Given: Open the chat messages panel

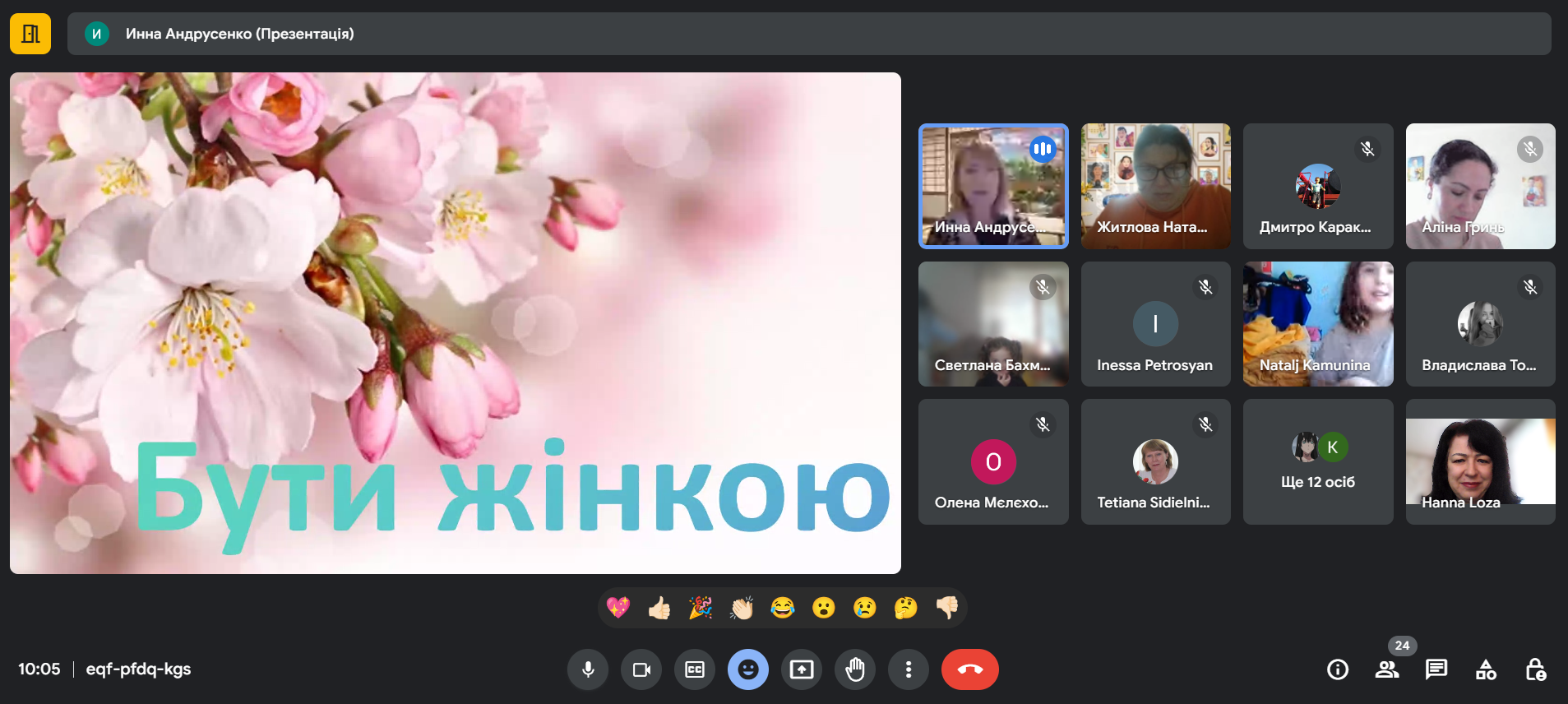Looking at the screenshot, I should click(x=1436, y=669).
